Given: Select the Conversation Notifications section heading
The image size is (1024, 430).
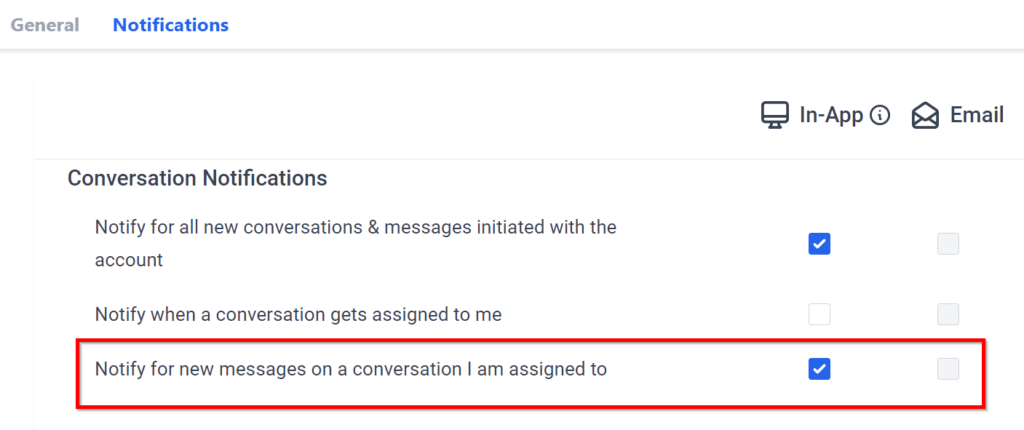Looking at the screenshot, I should pos(197,179).
